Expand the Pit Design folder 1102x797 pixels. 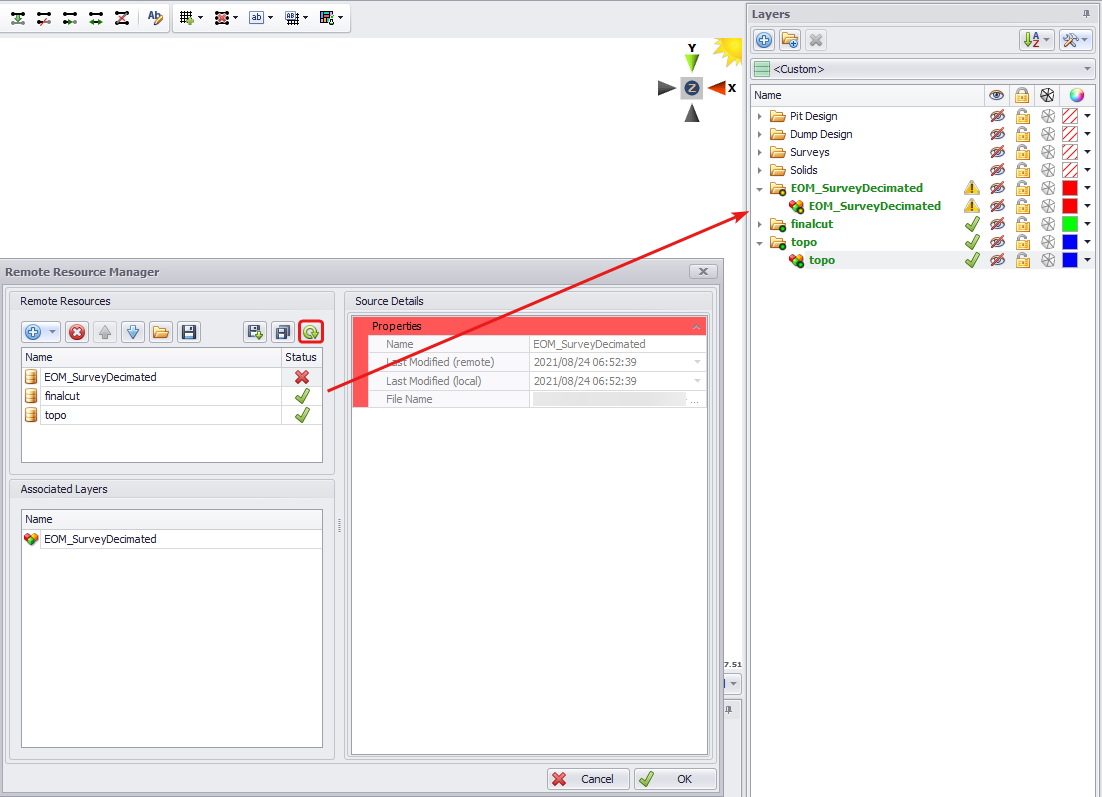[760, 116]
